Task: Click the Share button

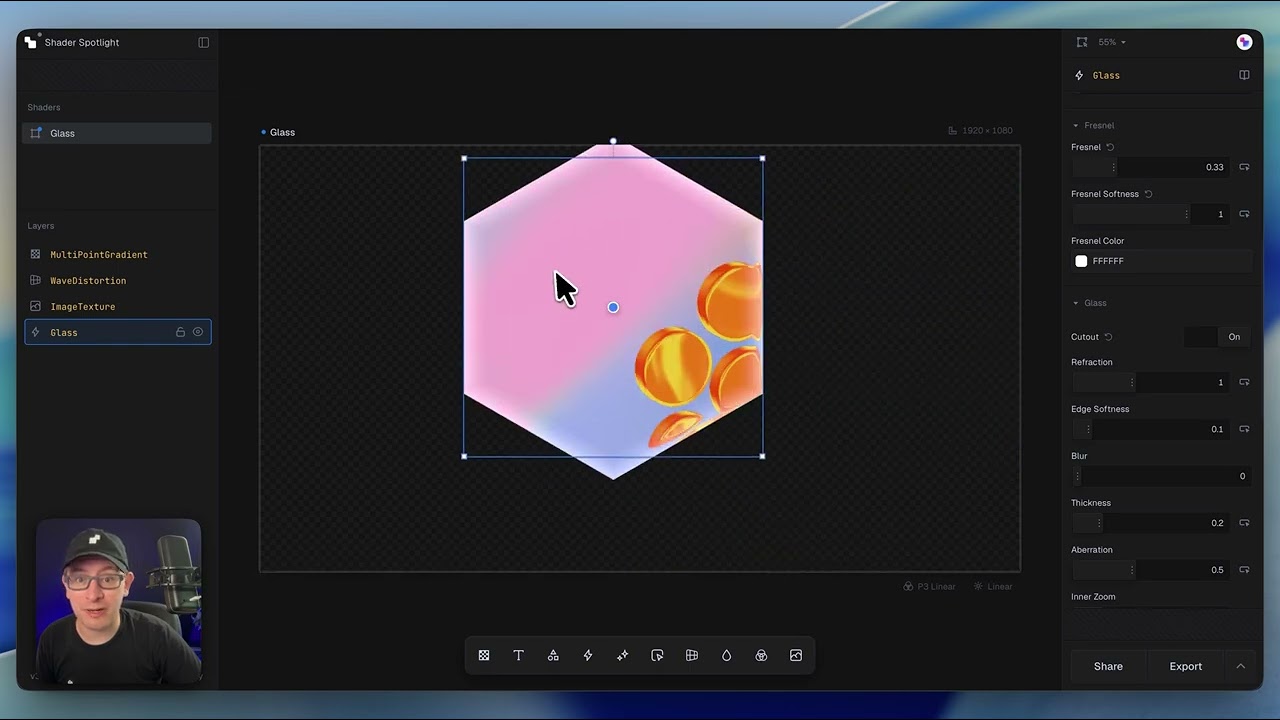Action: [x=1108, y=666]
